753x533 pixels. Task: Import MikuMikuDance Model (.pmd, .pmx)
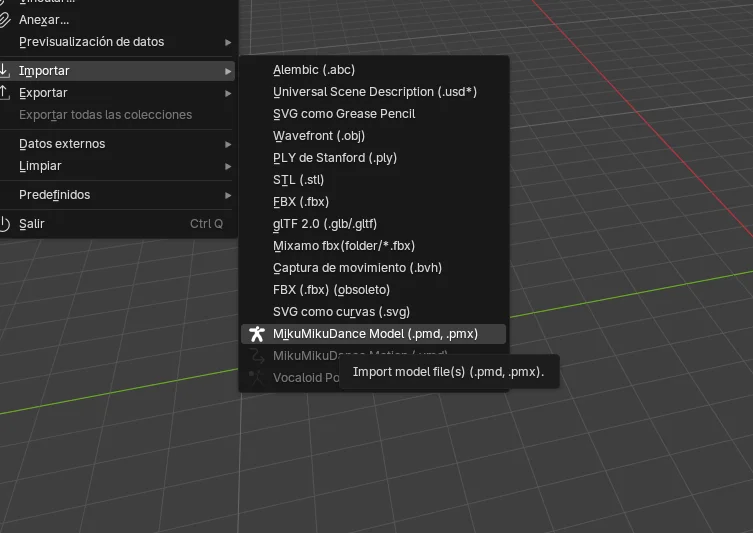tap(374, 334)
